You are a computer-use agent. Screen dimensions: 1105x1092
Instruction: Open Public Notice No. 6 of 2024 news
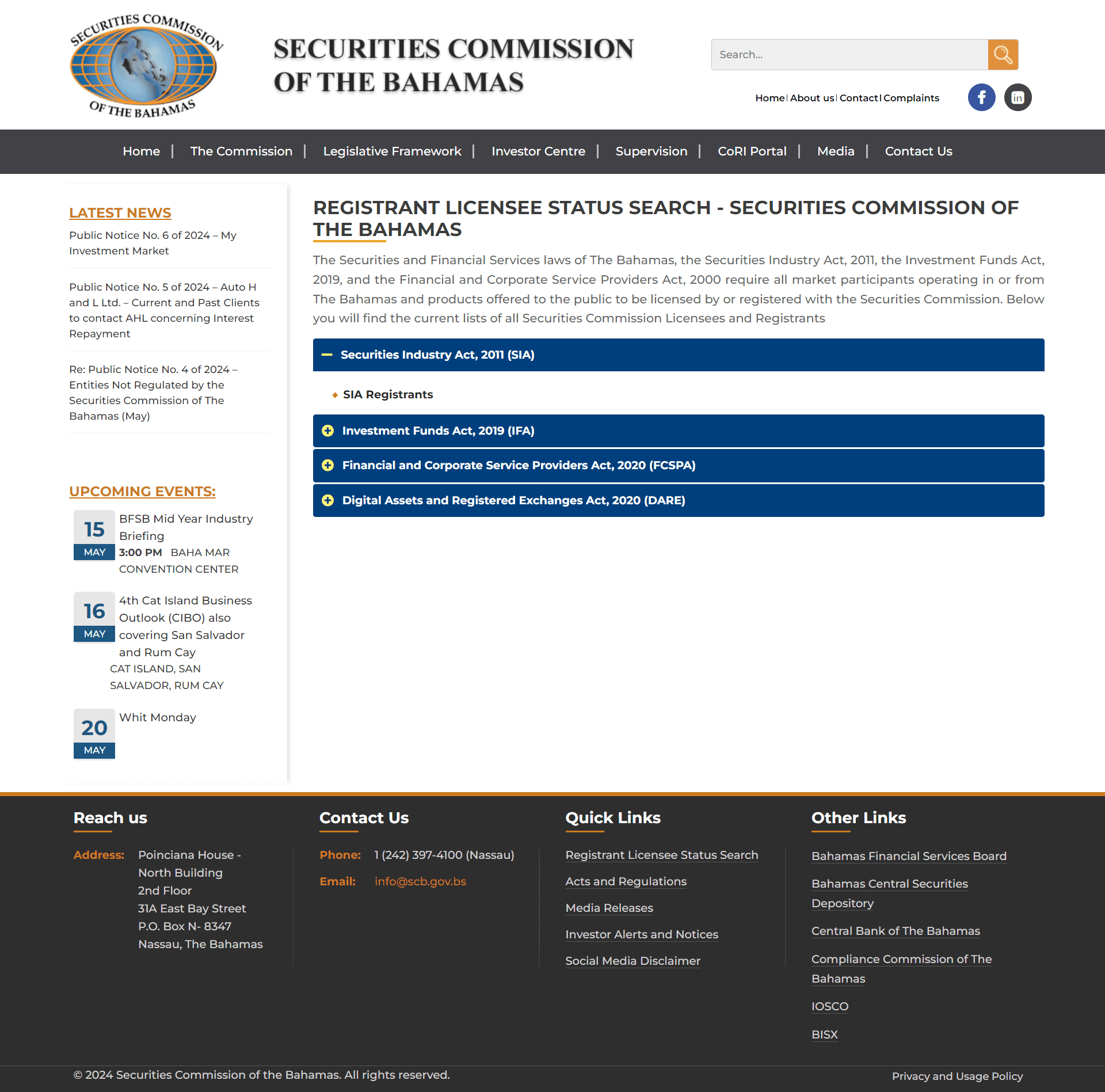pyautogui.click(x=153, y=243)
